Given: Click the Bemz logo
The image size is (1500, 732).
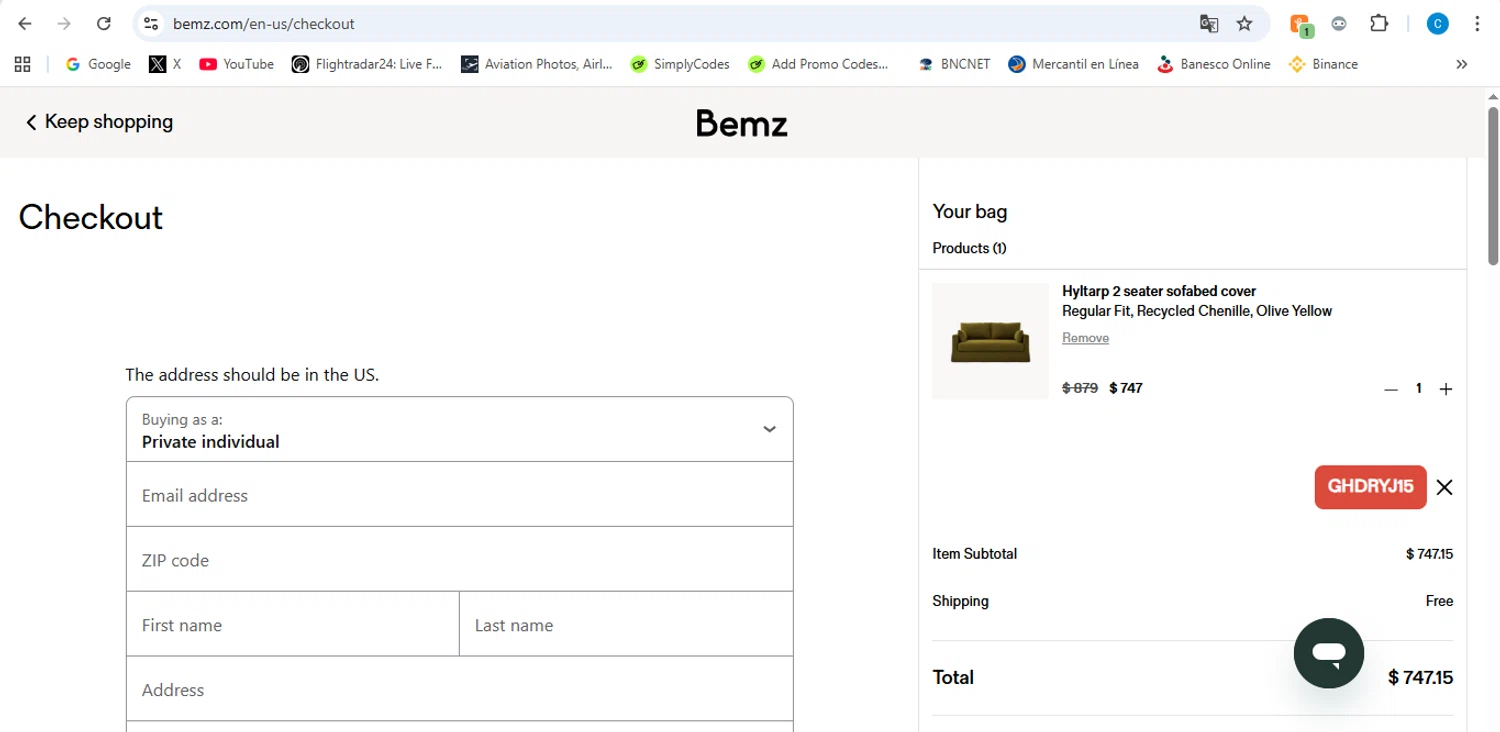Looking at the screenshot, I should 742,123.
